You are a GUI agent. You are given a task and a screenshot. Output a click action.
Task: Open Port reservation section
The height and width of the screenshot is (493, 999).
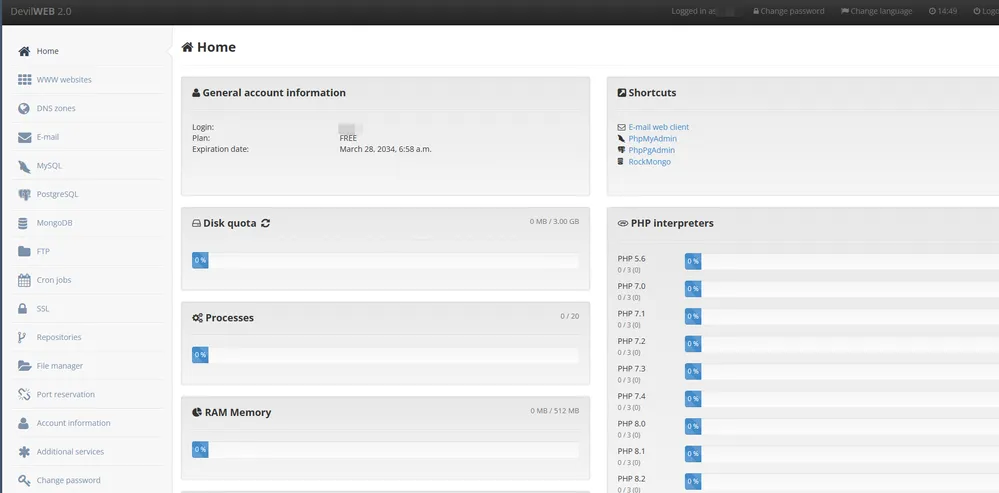65,395
